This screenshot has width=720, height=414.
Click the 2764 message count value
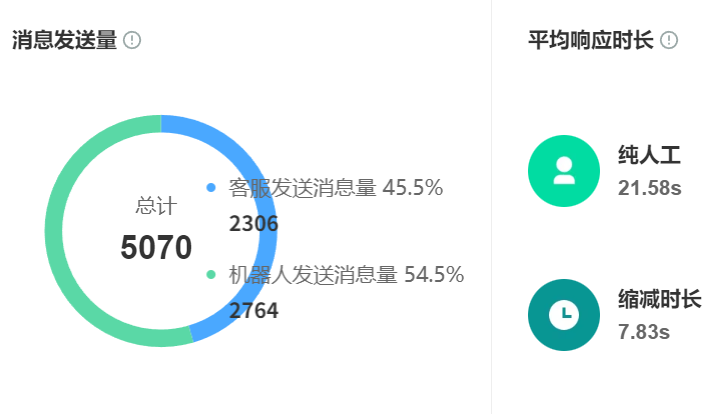[254, 310]
